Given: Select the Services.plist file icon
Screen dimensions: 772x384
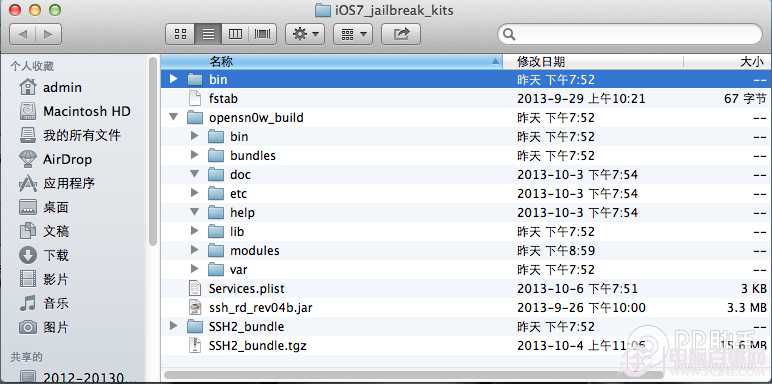Looking at the screenshot, I should 195,288.
